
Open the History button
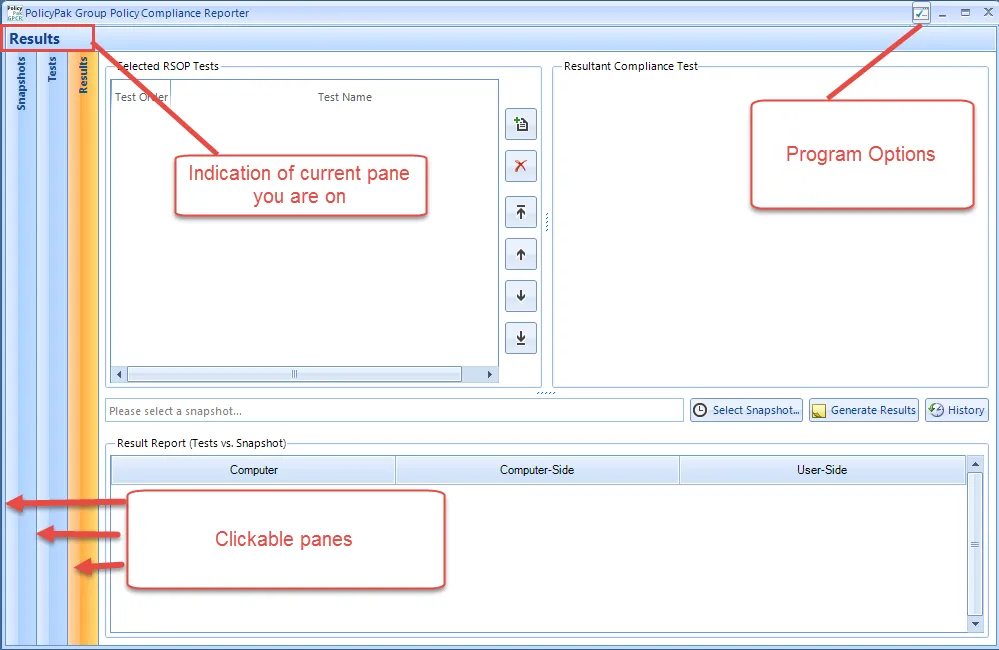click(x=956, y=410)
